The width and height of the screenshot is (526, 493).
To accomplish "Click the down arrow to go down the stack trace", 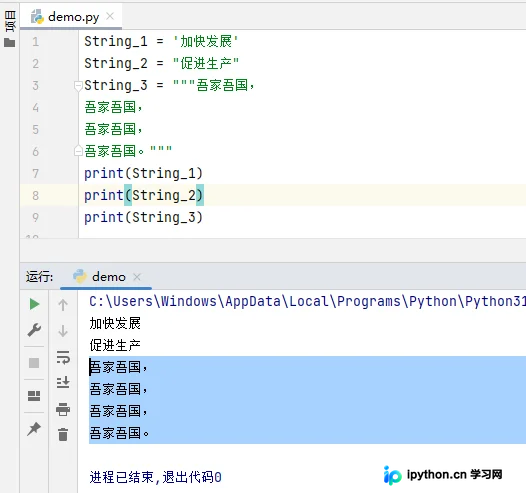I will (63, 331).
